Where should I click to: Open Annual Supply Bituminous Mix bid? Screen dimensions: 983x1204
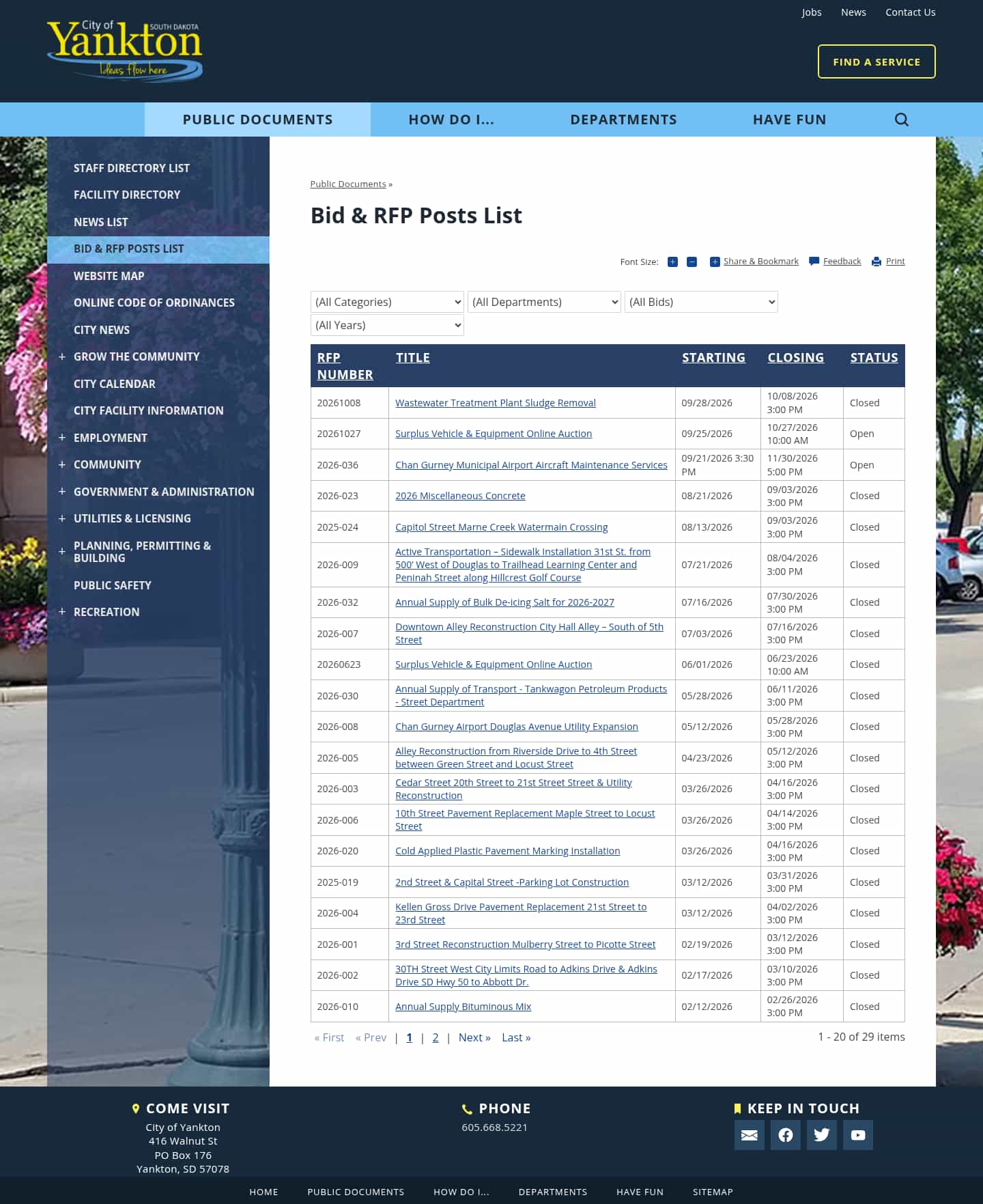click(x=463, y=1007)
